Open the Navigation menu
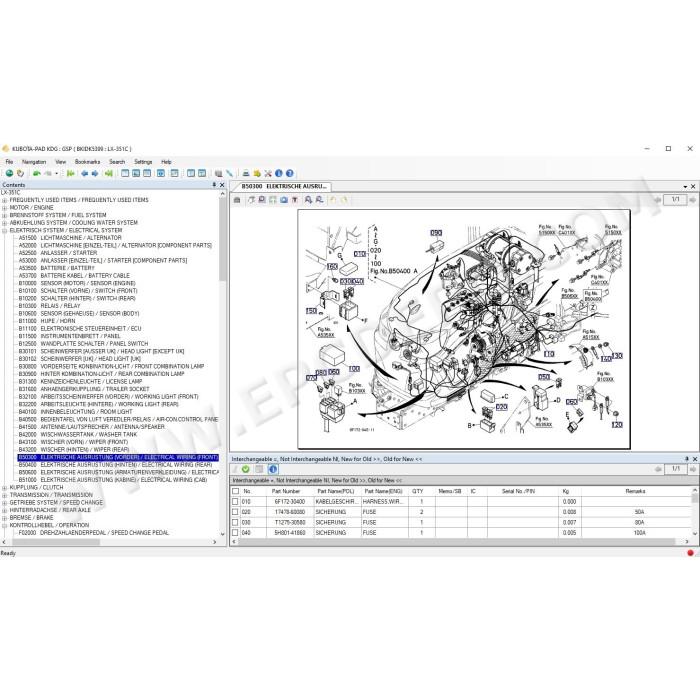Screen dimensions: 700x700 point(34,162)
